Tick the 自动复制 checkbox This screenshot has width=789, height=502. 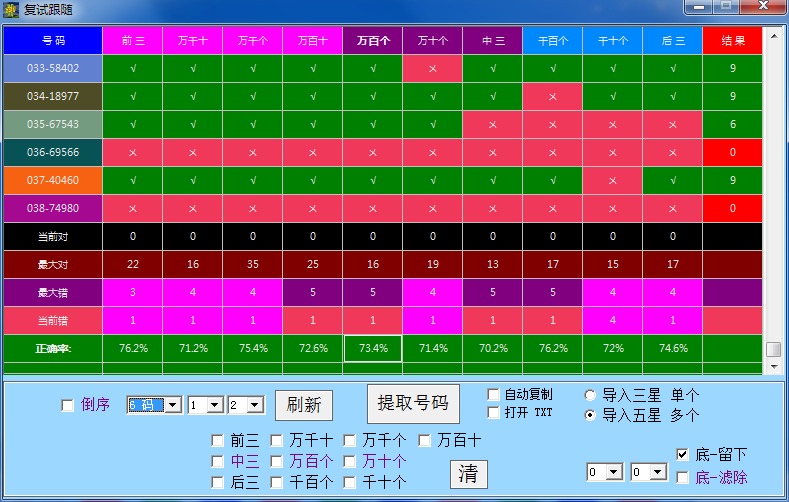tap(494, 394)
